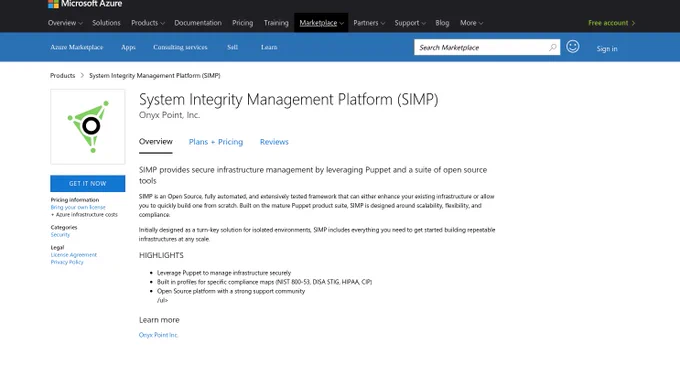Open the Support dropdown menu
This screenshot has width=680, height=365.
410,23
